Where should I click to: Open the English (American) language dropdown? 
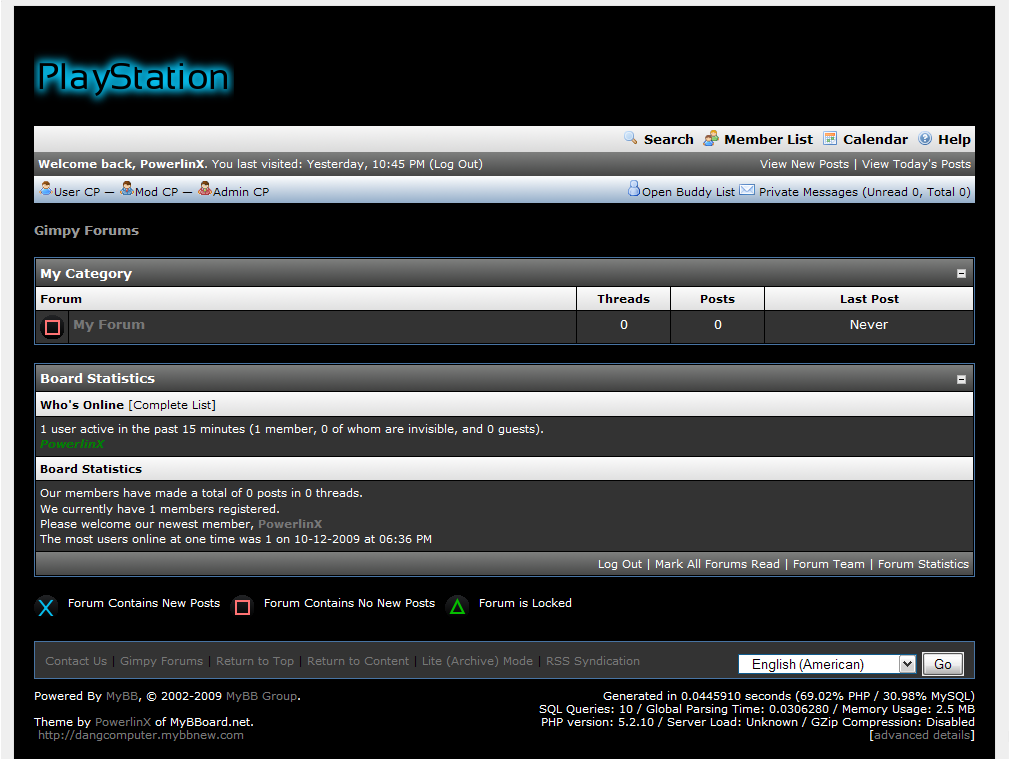click(826, 664)
